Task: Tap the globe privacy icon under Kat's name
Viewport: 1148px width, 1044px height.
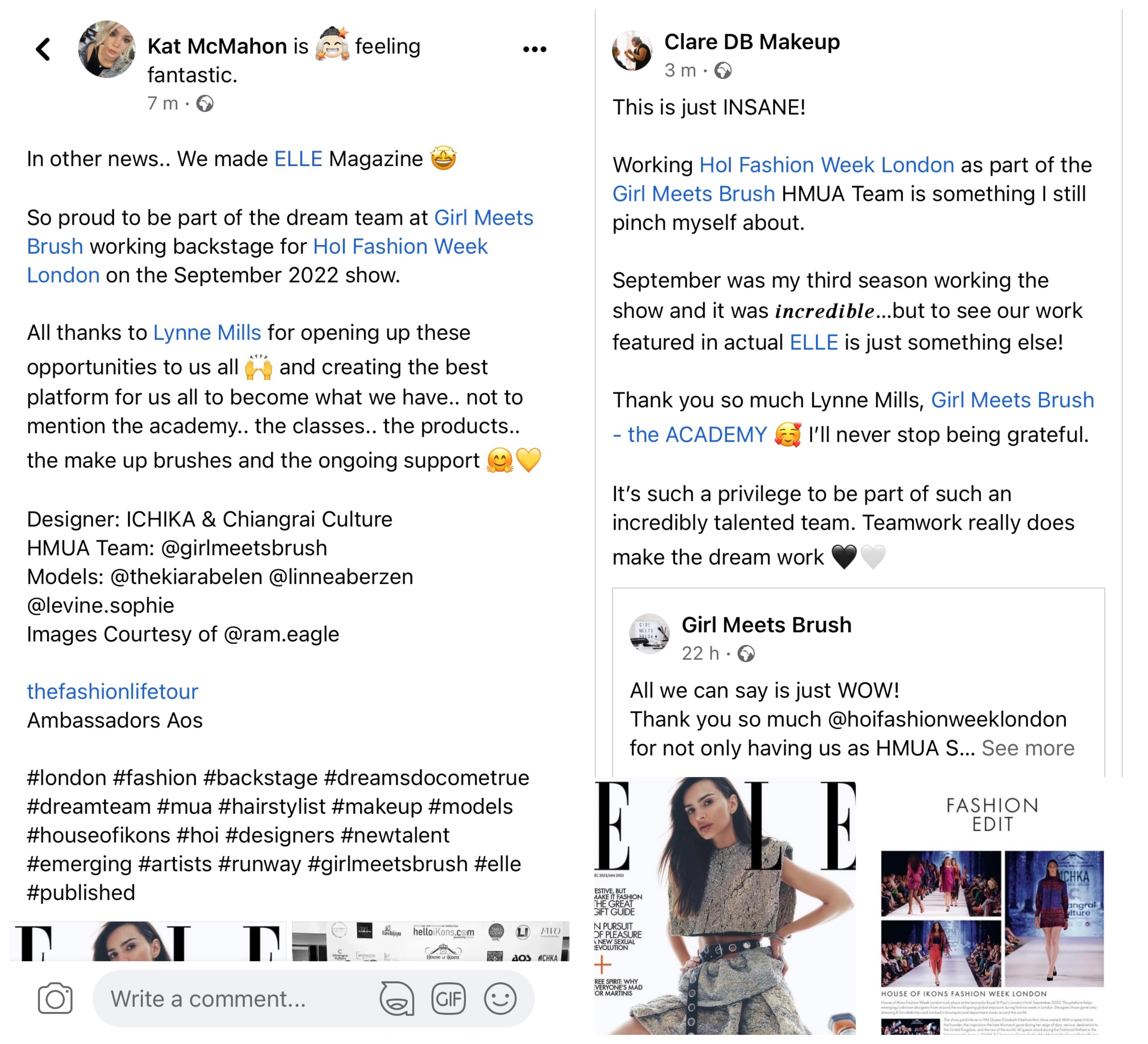Action: pyautogui.click(x=205, y=104)
